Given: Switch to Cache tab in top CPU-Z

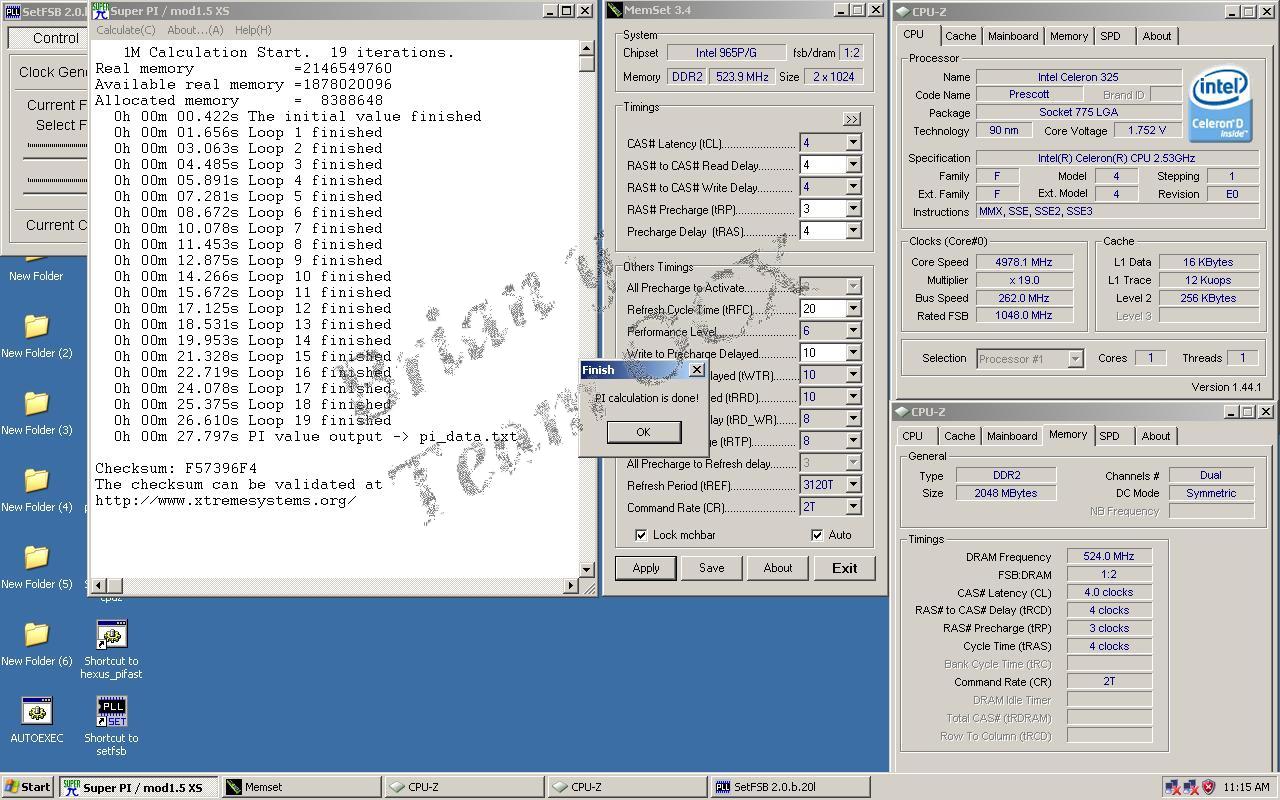Looking at the screenshot, I should pos(960,36).
